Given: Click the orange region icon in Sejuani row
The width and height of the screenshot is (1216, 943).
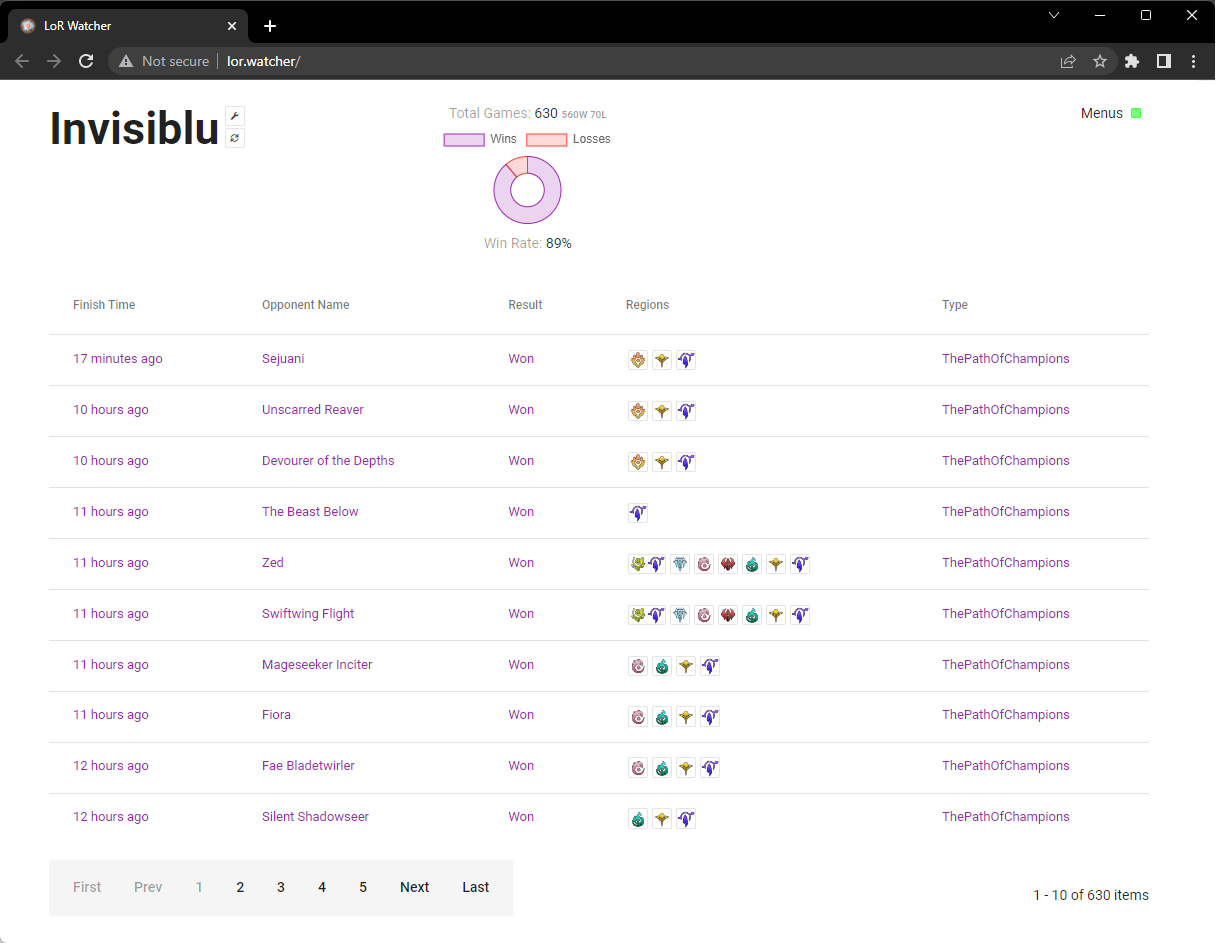Looking at the screenshot, I should pyautogui.click(x=638, y=360).
